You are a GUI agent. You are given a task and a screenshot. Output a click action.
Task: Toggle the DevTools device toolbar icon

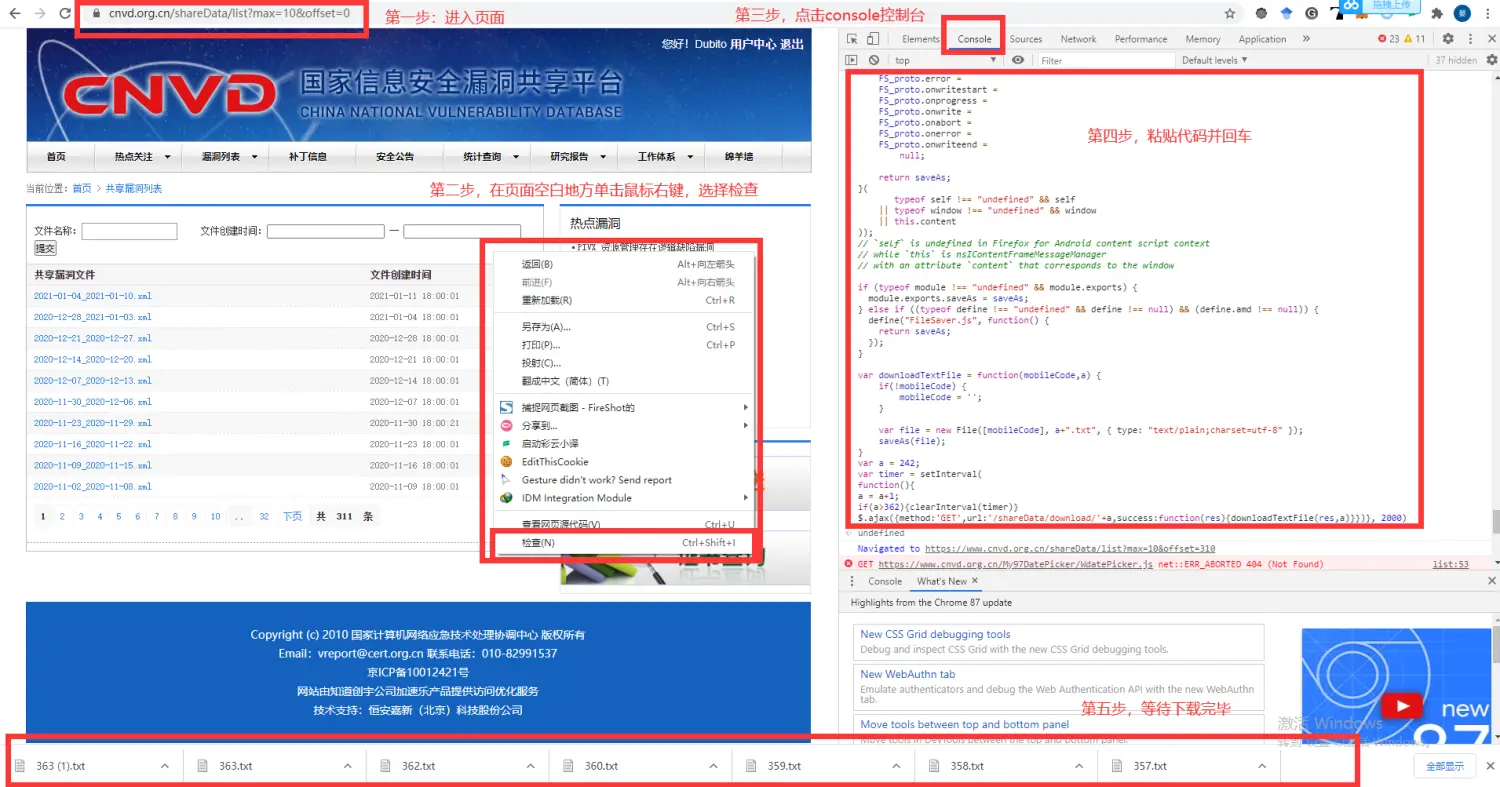point(872,39)
